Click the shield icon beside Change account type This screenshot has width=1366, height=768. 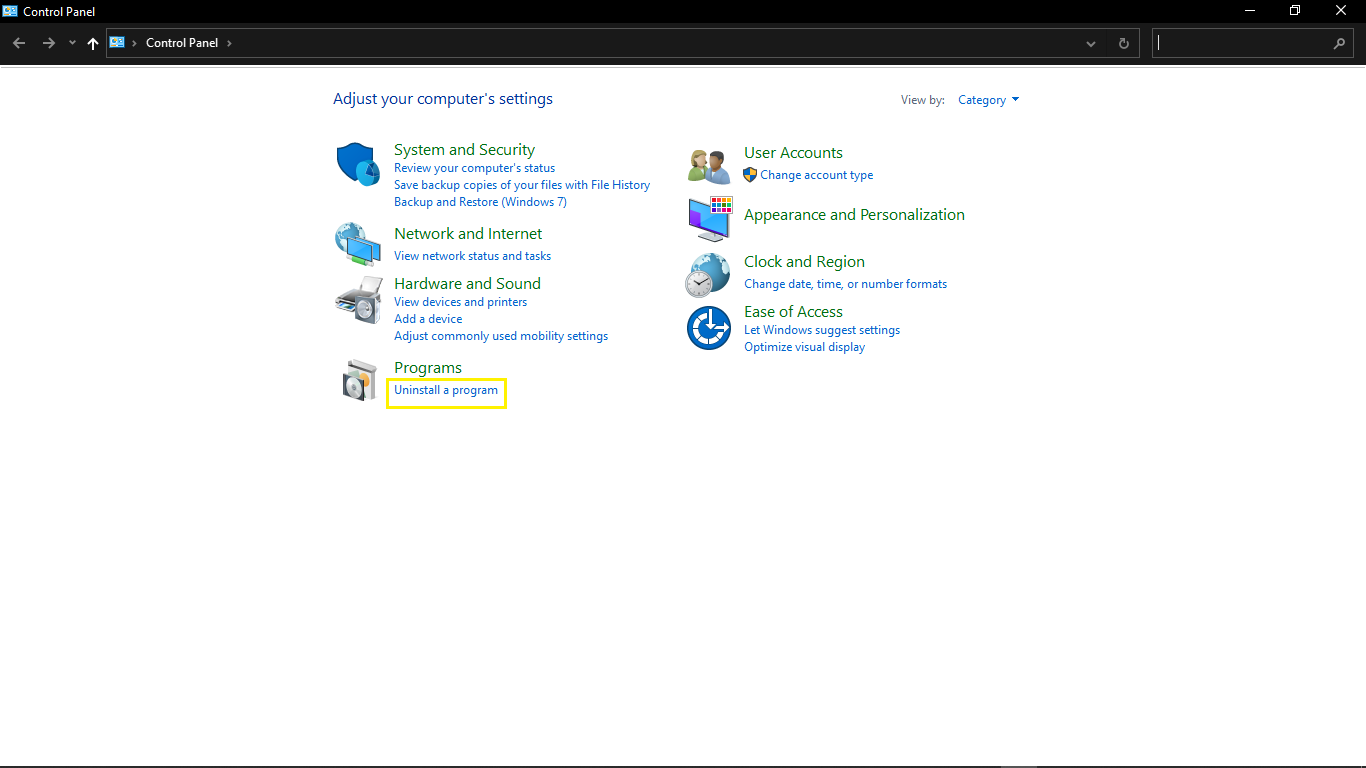click(x=750, y=175)
